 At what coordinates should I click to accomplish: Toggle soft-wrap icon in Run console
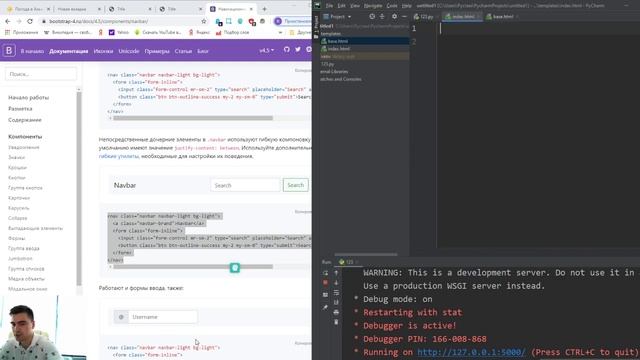tap(336, 292)
